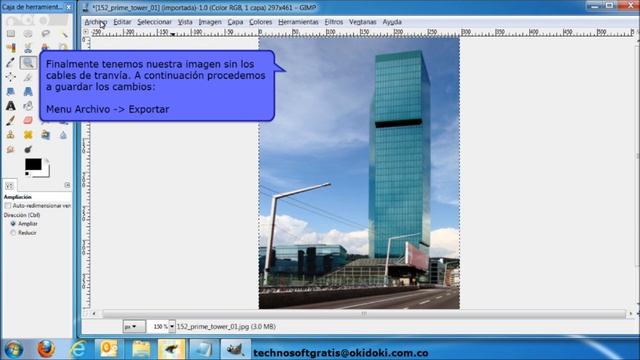Switch to the GIMP taskbar button
Image resolution: width=640 pixels, height=360 pixels.
(235, 349)
